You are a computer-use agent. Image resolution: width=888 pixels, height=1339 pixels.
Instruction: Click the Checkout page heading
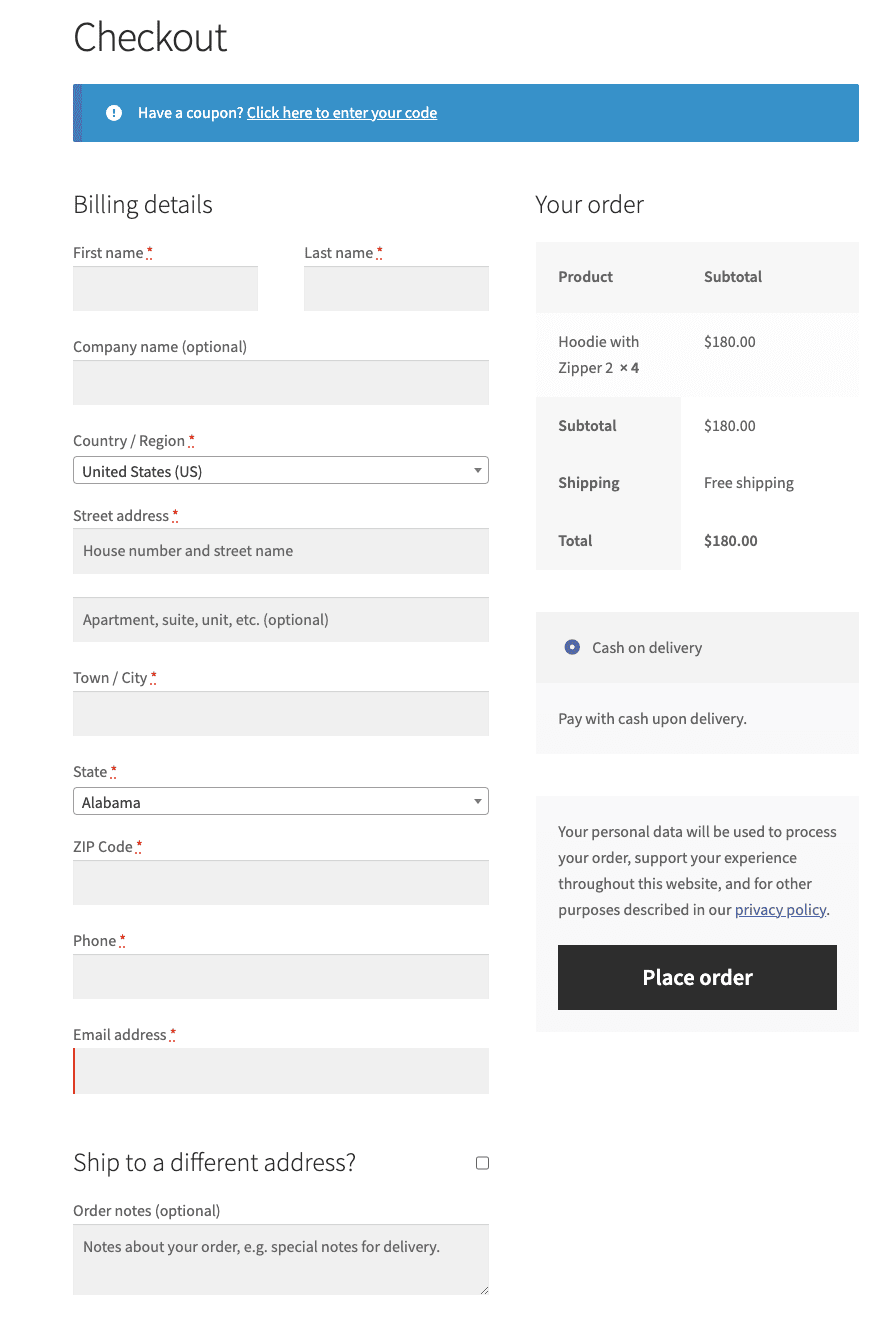point(150,37)
